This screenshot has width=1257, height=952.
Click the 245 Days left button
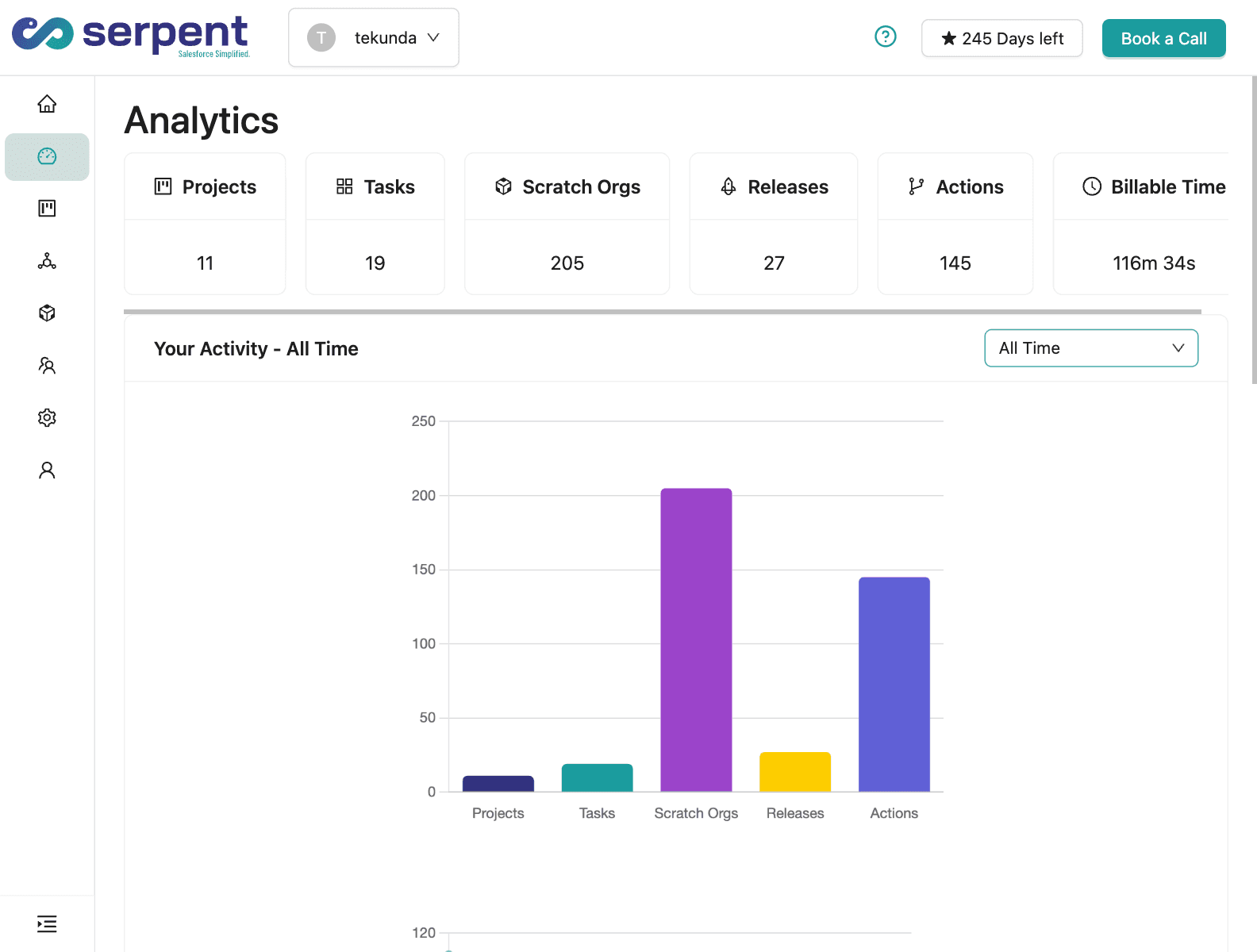[x=1001, y=38]
